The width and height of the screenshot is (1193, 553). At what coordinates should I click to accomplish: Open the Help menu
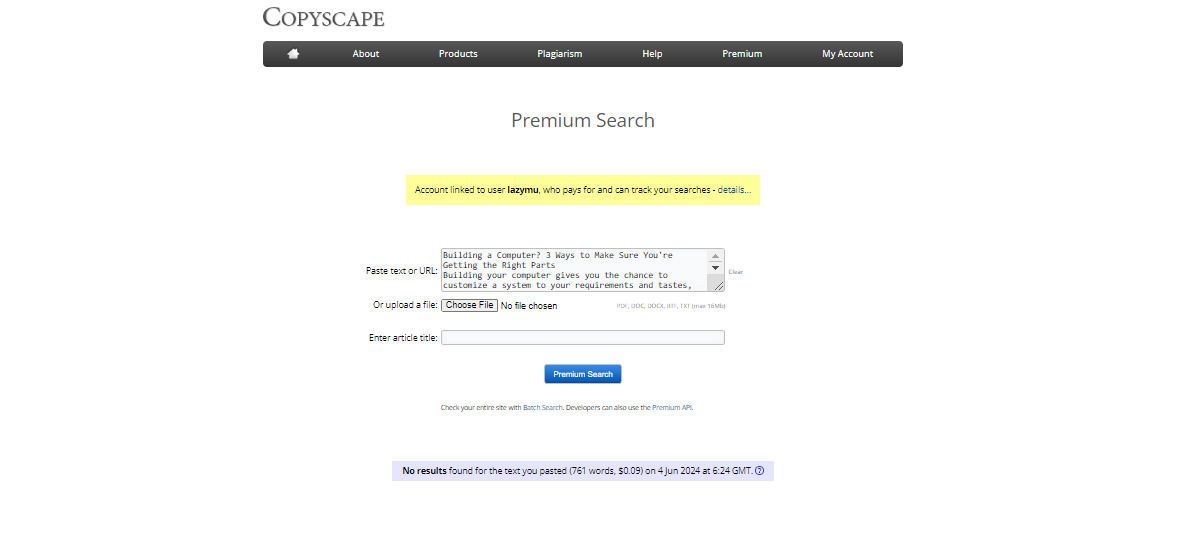652,54
